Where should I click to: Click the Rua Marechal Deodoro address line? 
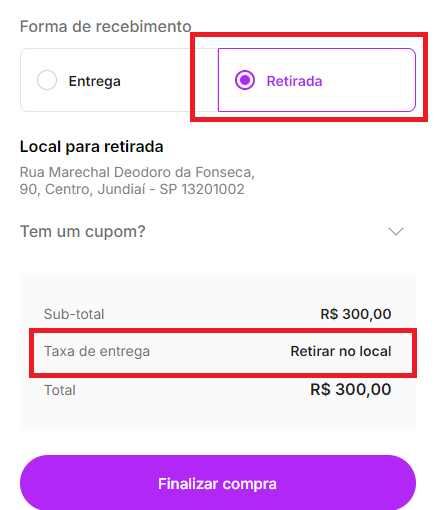[137, 172]
